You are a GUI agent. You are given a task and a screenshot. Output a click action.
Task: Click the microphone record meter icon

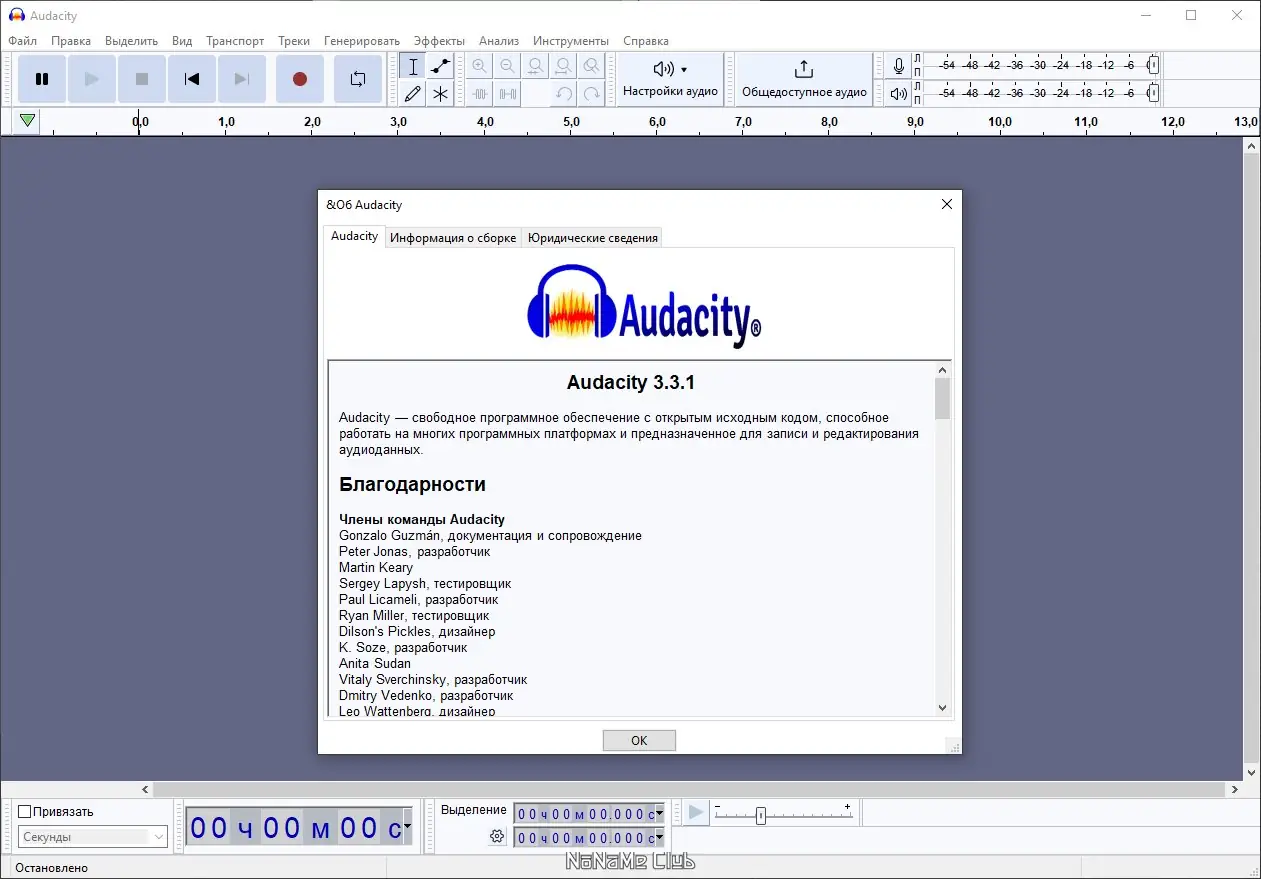click(x=899, y=66)
